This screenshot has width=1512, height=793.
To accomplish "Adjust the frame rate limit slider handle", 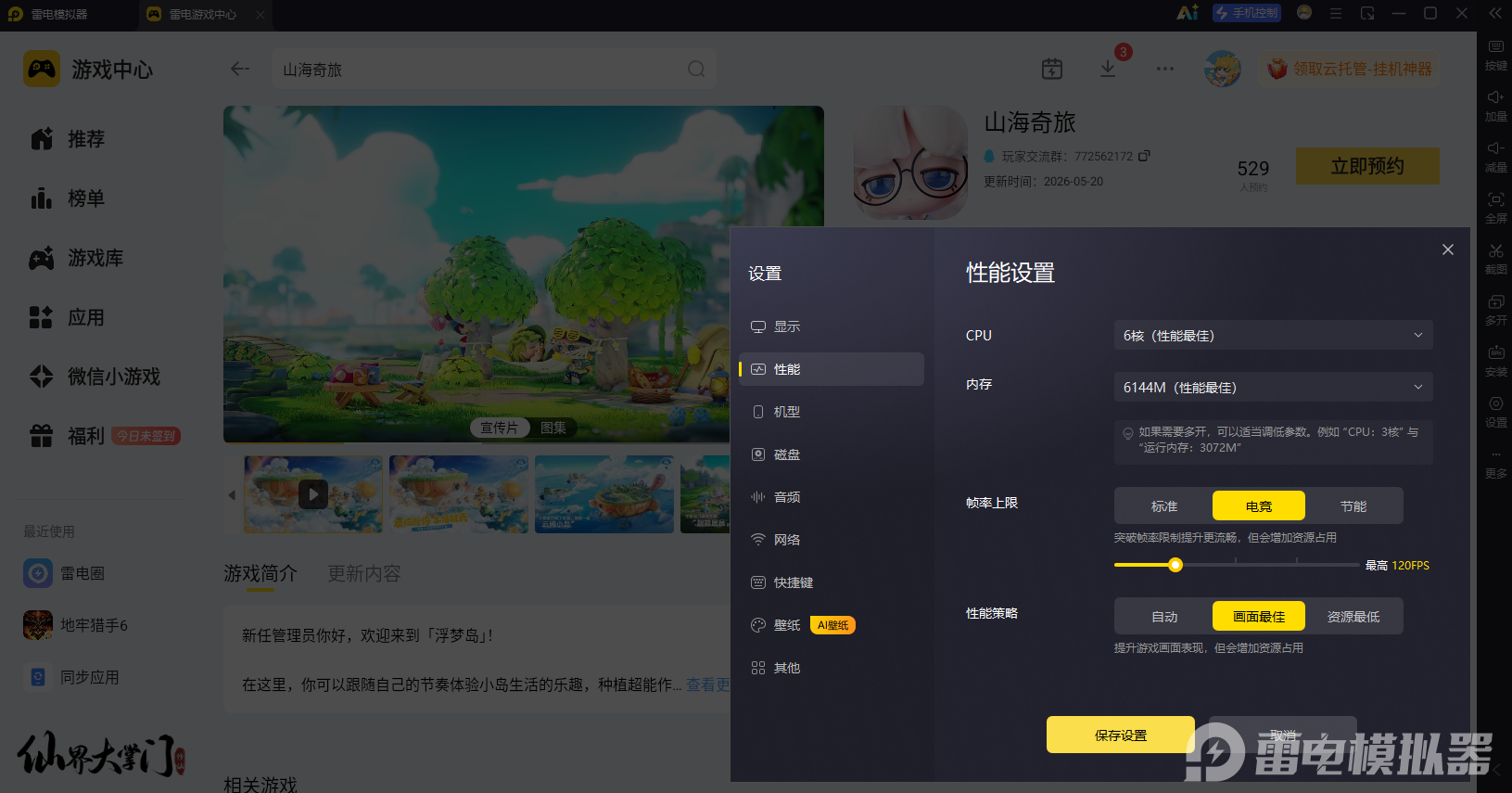I will pyautogui.click(x=1175, y=565).
